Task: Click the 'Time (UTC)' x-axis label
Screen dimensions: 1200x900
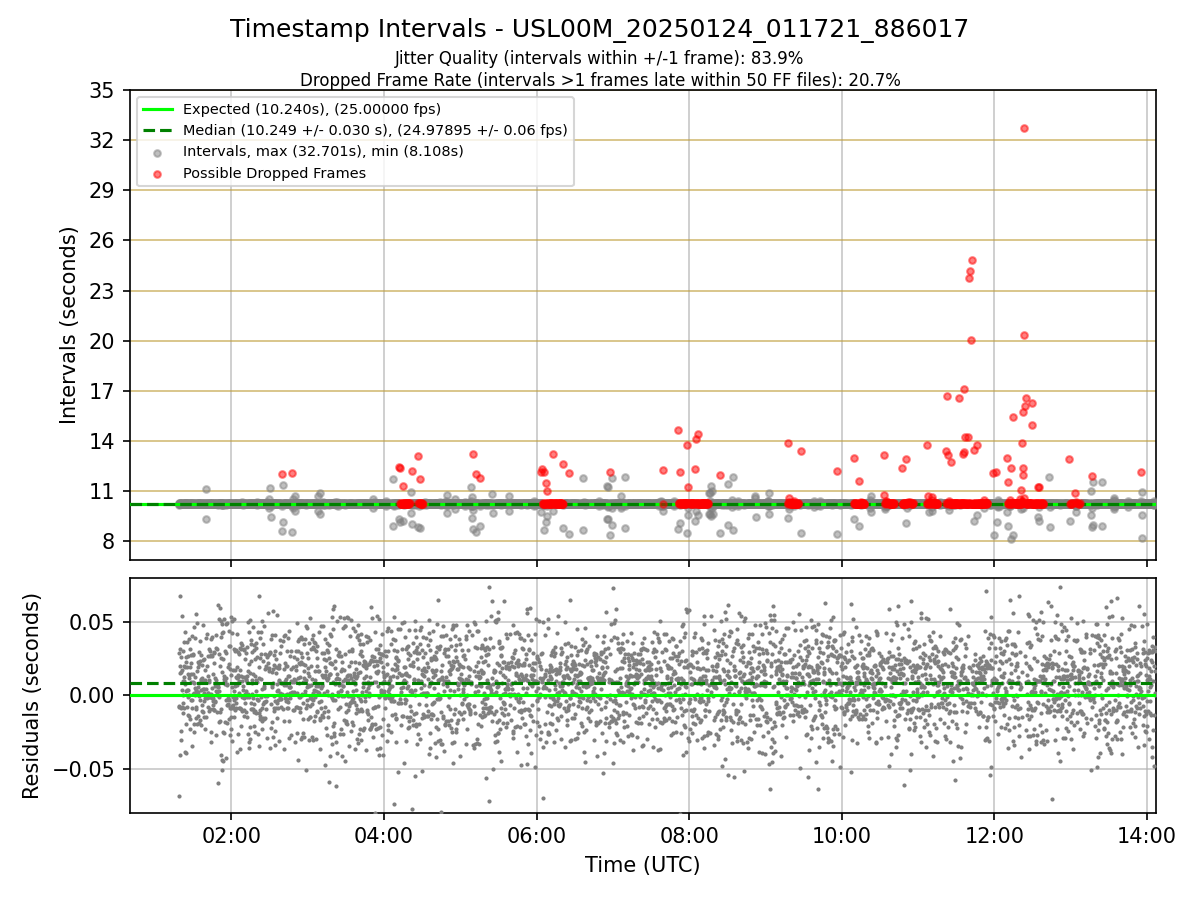Action: pos(642,865)
